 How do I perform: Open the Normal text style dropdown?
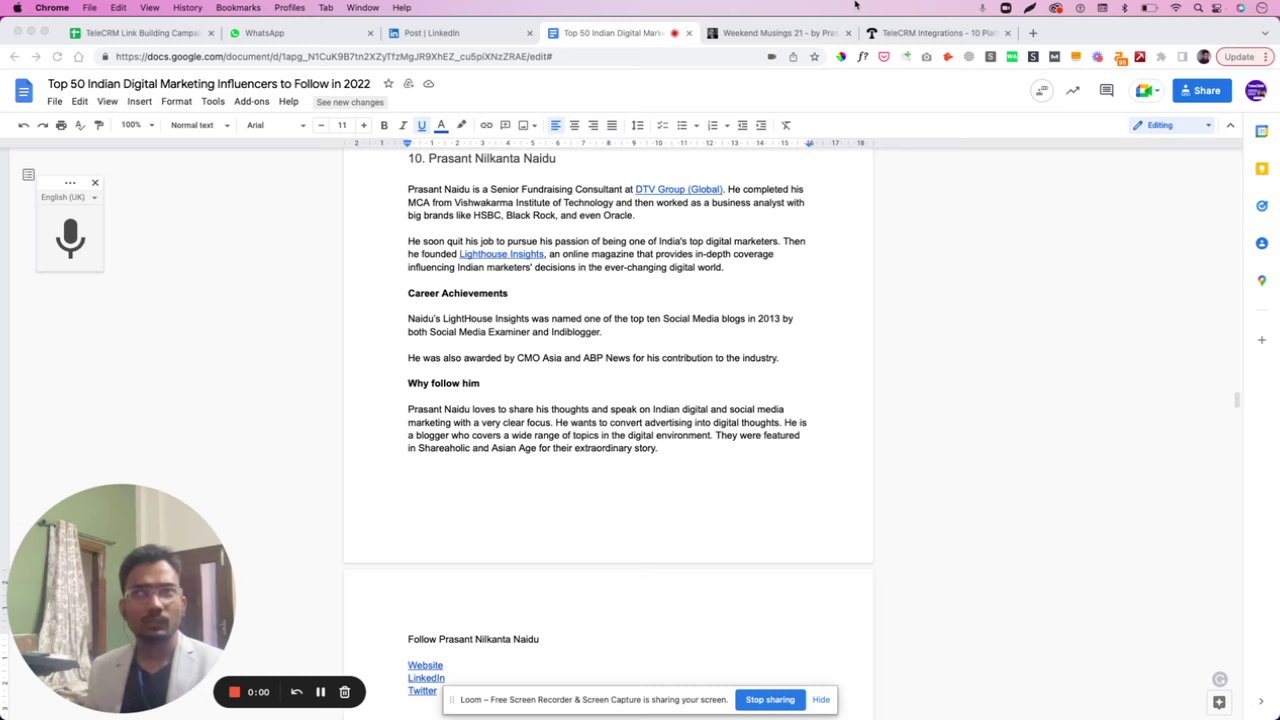pos(200,125)
